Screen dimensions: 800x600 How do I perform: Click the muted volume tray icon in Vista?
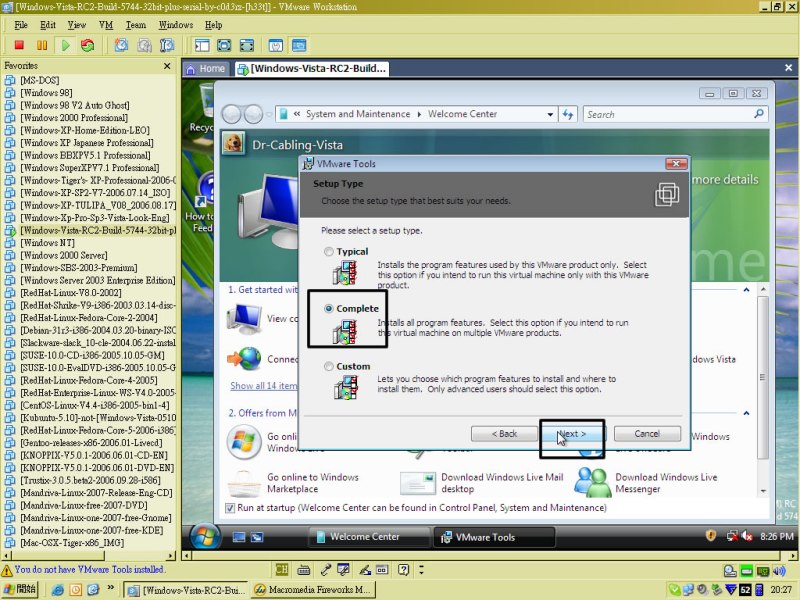(x=747, y=536)
